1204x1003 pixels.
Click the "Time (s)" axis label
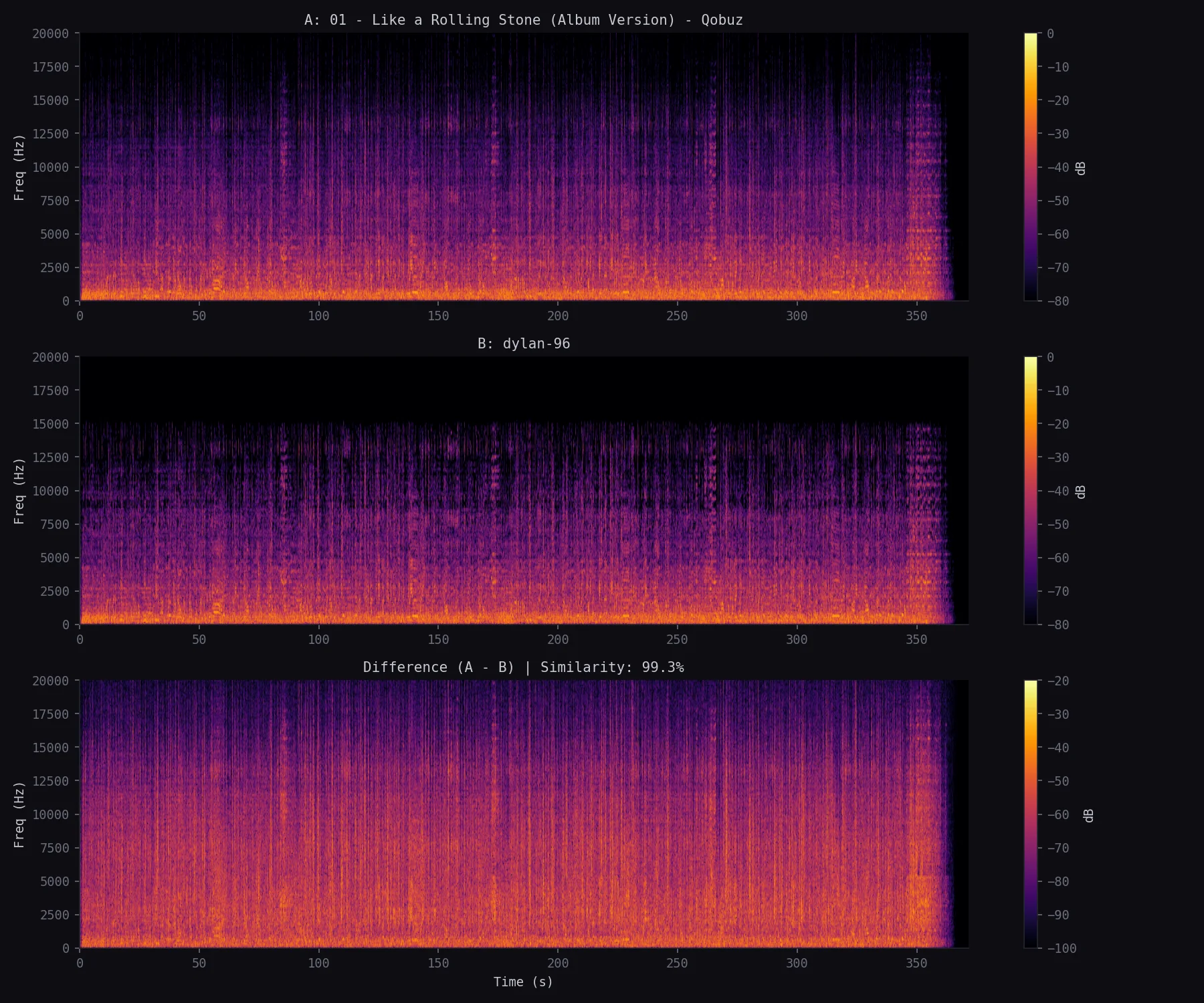tap(524, 982)
